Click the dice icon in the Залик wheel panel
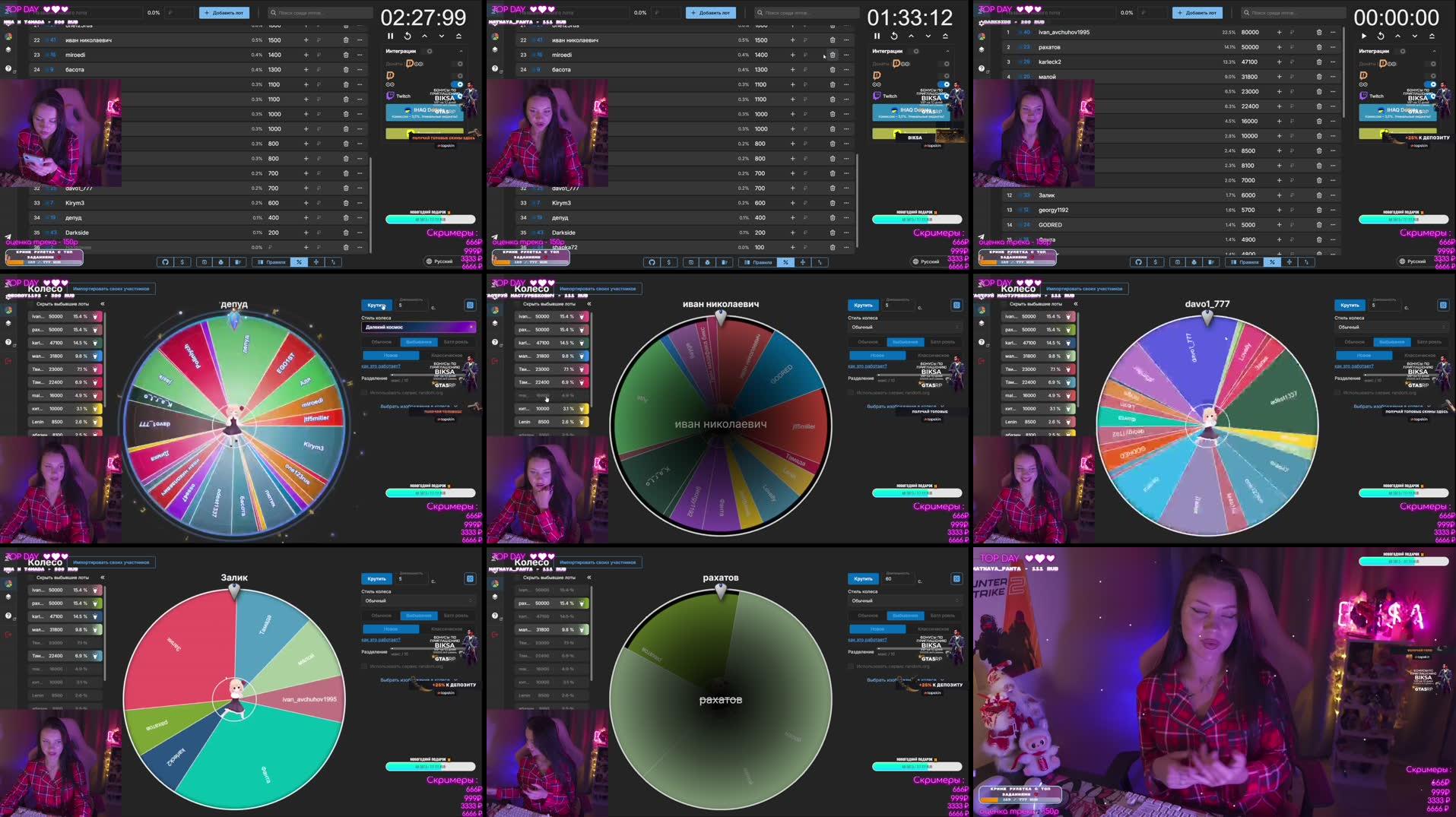The image size is (1456, 817). click(470, 579)
